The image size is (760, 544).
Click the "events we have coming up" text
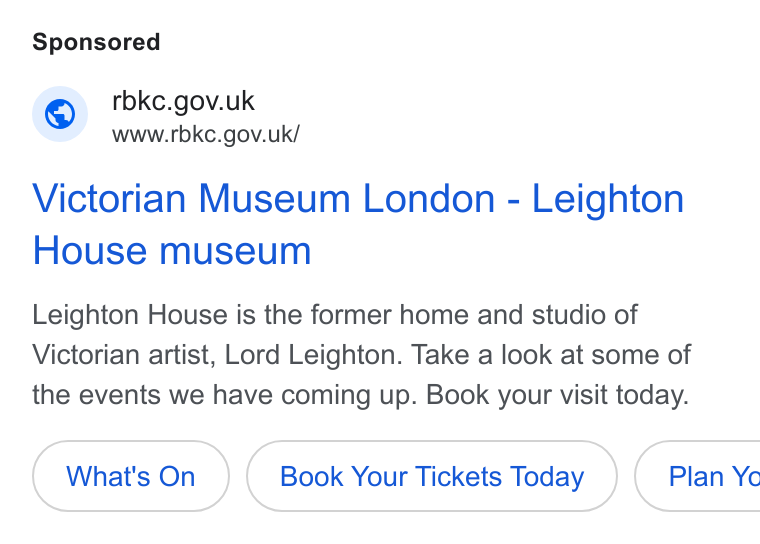click(248, 395)
